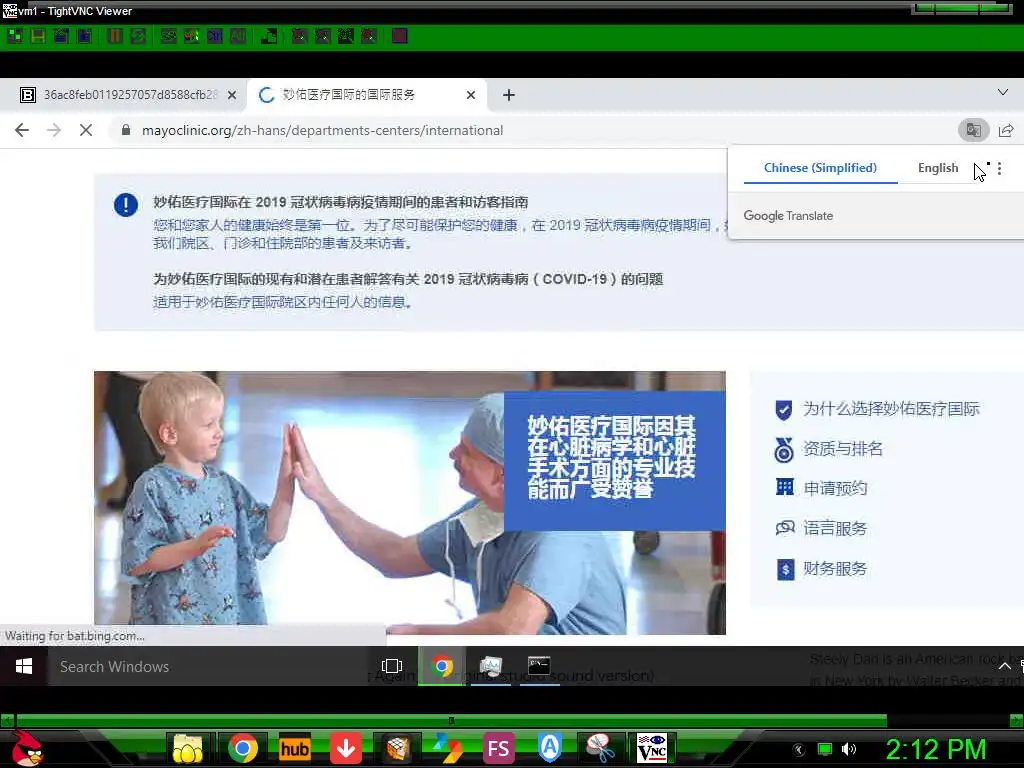Open the translate popup three-dot options menu

pos(999,168)
